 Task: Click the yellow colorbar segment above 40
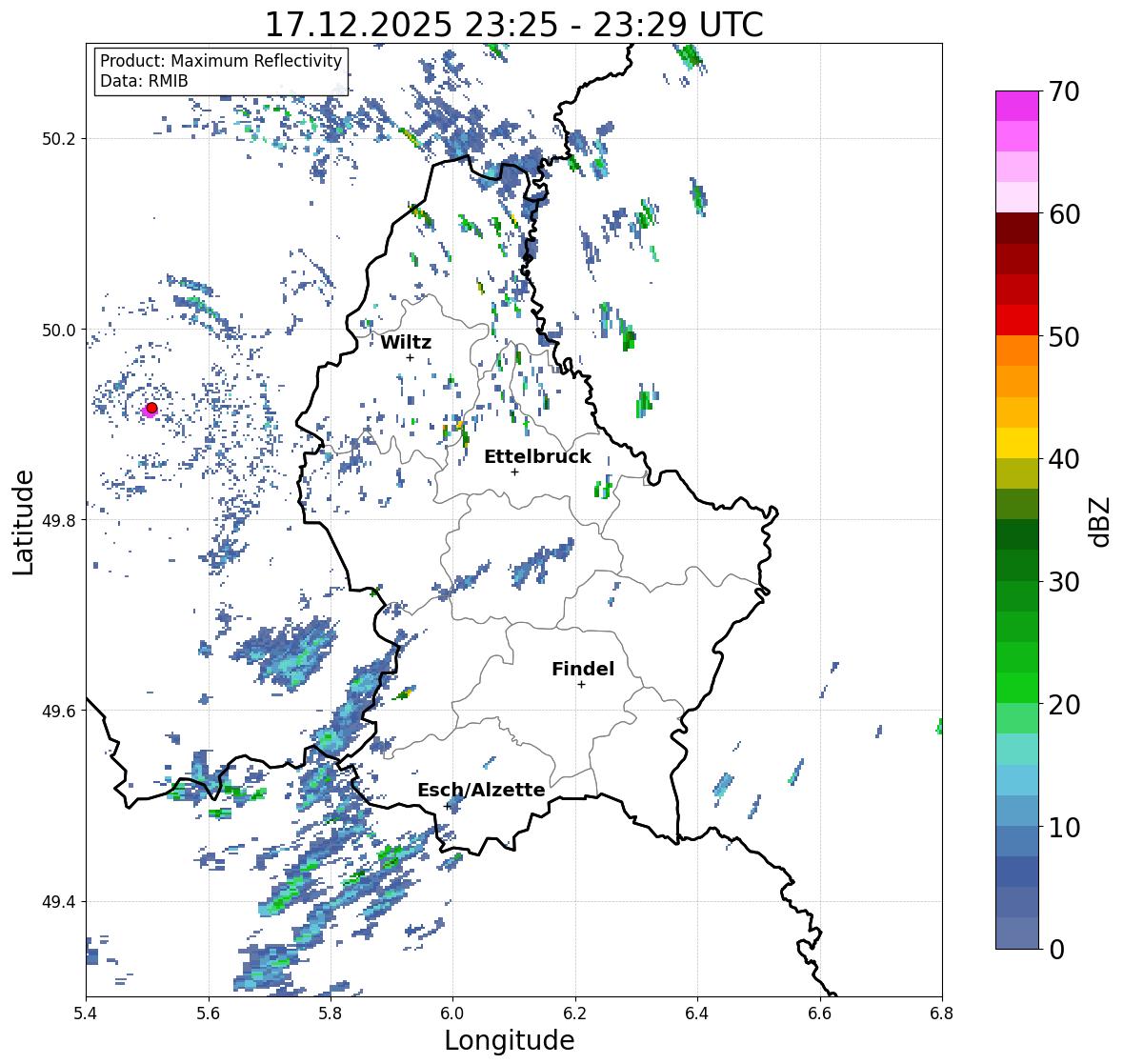tap(1017, 443)
